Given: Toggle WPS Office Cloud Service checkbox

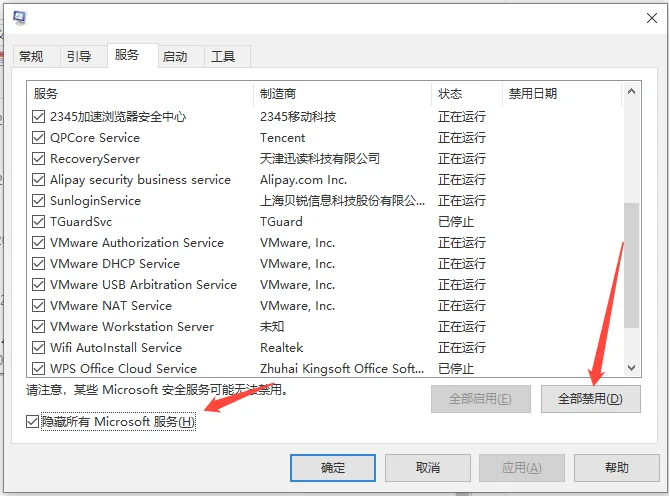Looking at the screenshot, I should (x=38, y=368).
